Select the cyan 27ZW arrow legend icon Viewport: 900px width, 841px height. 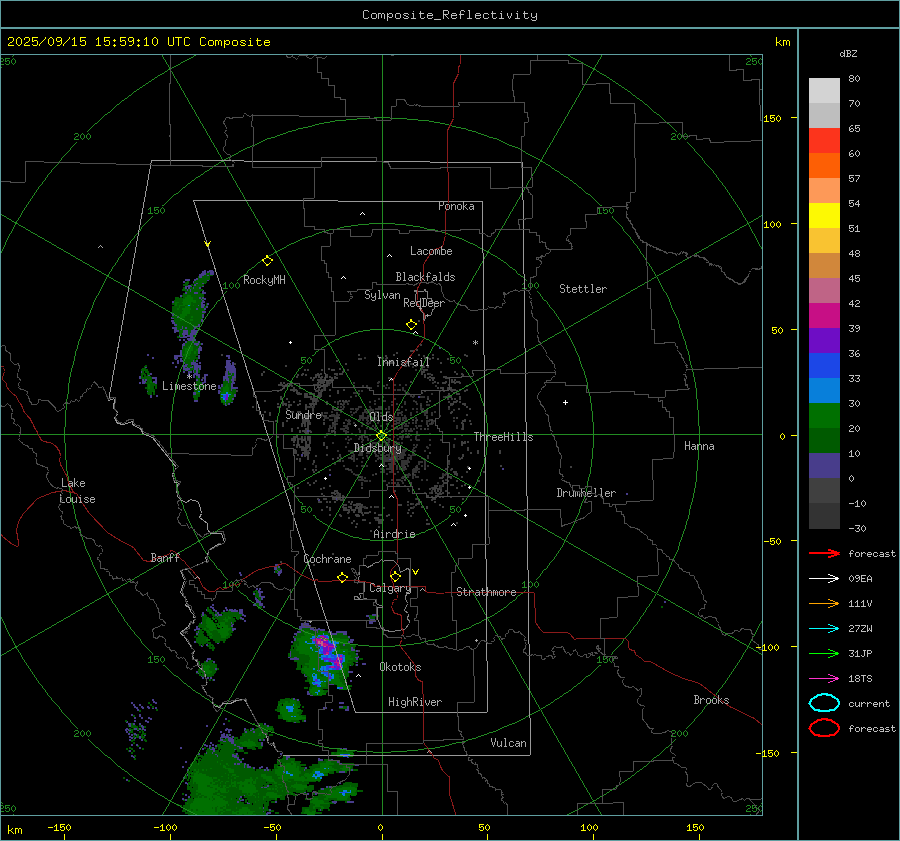click(824, 629)
